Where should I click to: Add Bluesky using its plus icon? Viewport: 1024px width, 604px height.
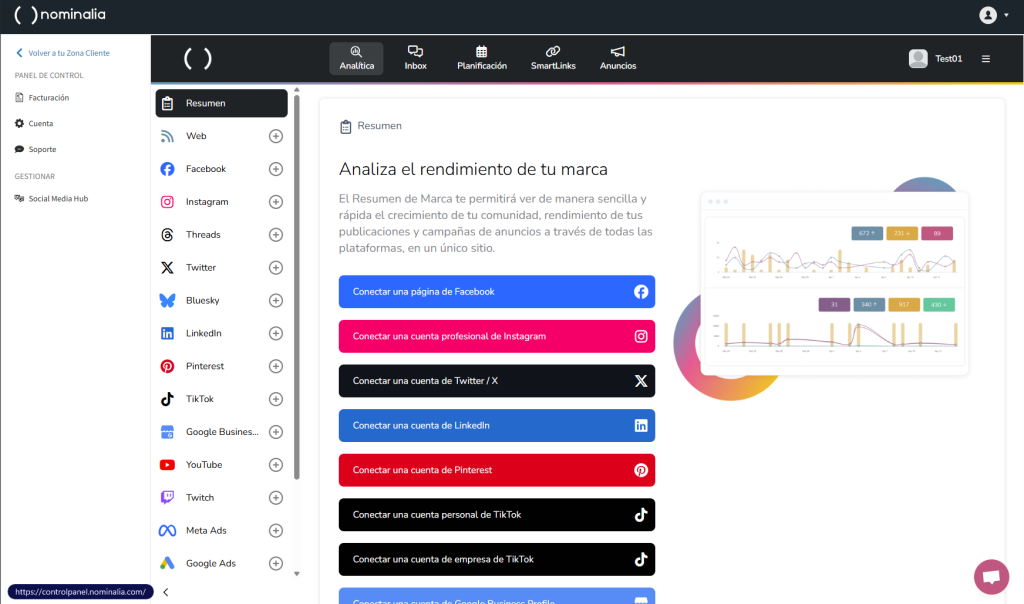pyautogui.click(x=276, y=300)
